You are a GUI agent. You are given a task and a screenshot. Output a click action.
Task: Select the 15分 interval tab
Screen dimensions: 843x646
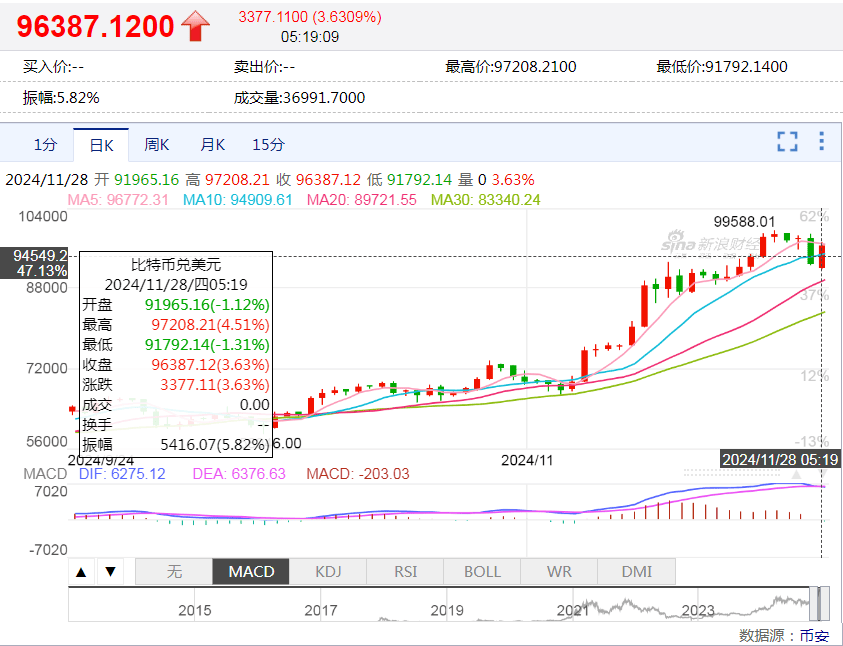pyautogui.click(x=268, y=145)
